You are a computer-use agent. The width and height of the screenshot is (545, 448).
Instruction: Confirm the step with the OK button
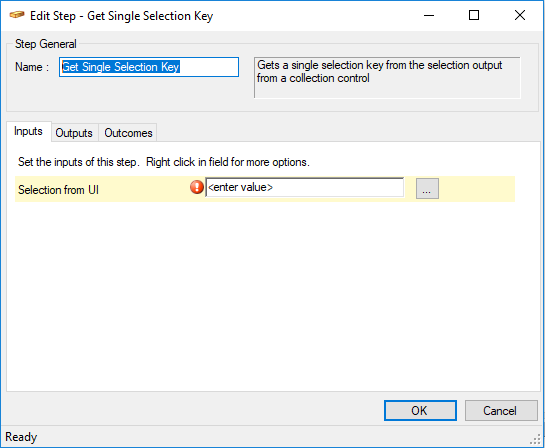click(420, 410)
